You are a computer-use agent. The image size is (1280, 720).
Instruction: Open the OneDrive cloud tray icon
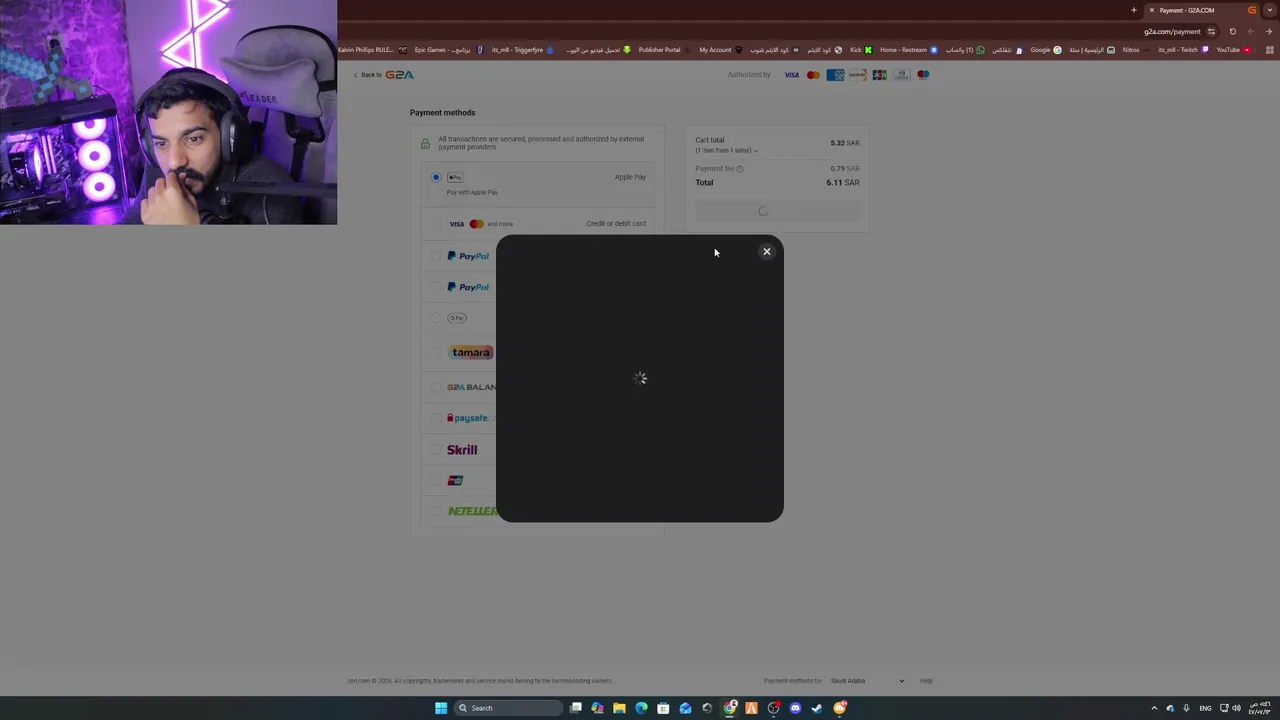click(x=1170, y=708)
